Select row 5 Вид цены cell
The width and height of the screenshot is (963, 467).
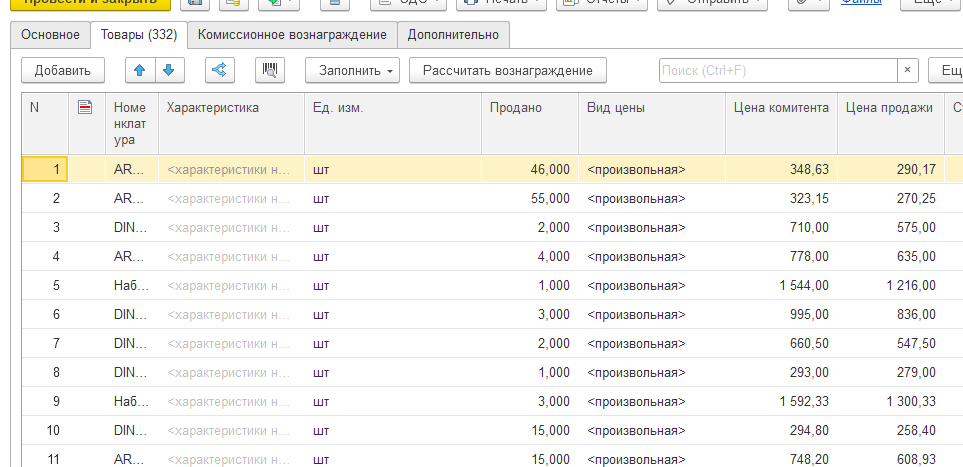tap(652, 285)
